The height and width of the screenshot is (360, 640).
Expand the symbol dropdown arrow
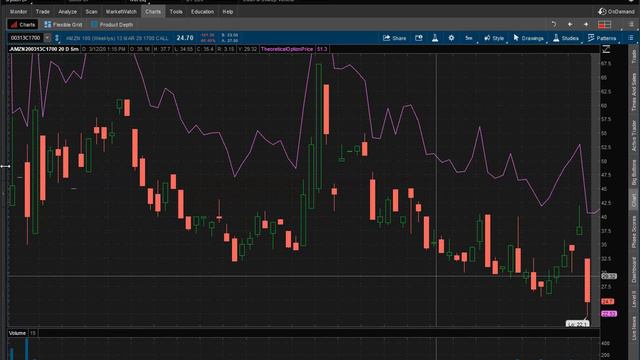(47, 38)
